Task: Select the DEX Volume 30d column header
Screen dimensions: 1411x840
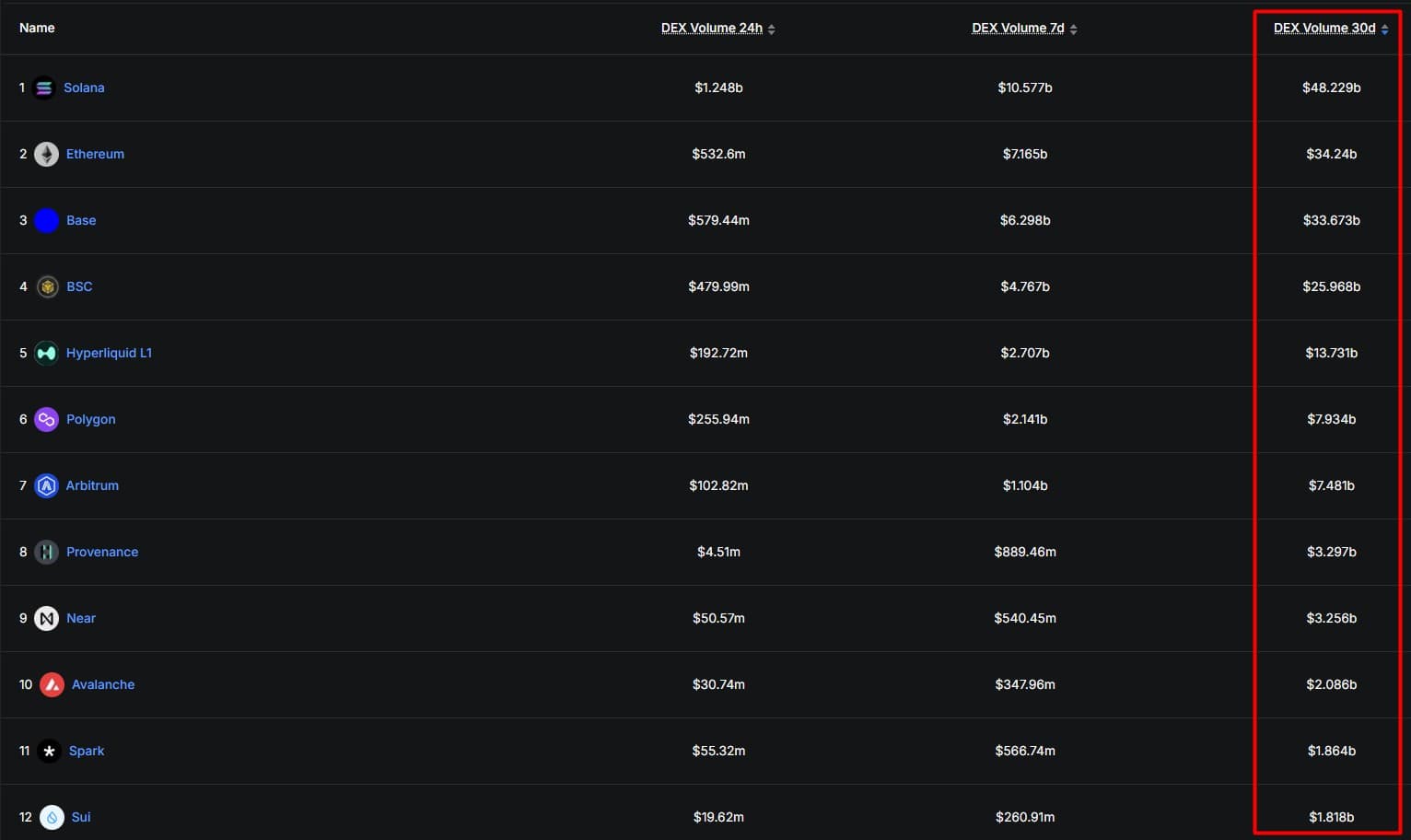Action: [1324, 28]
